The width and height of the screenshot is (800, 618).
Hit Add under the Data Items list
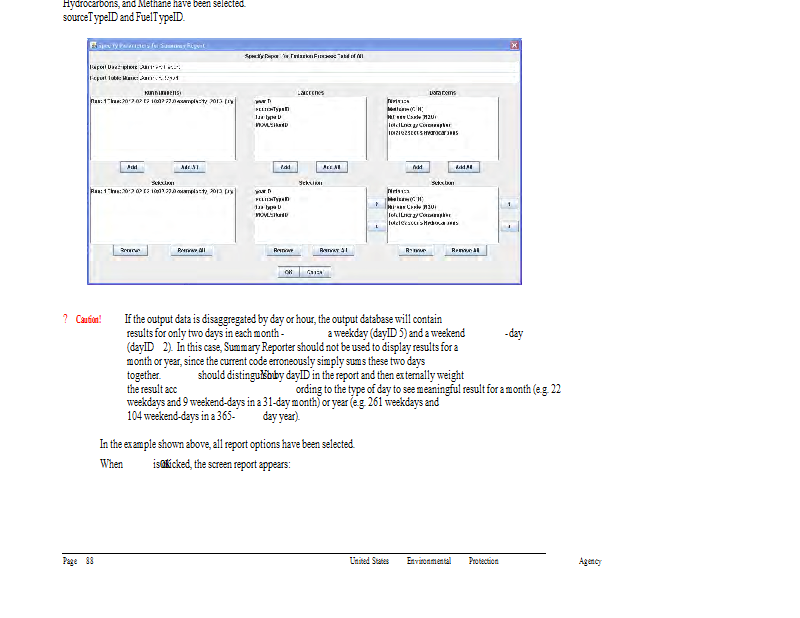click(x=418, y=167)
